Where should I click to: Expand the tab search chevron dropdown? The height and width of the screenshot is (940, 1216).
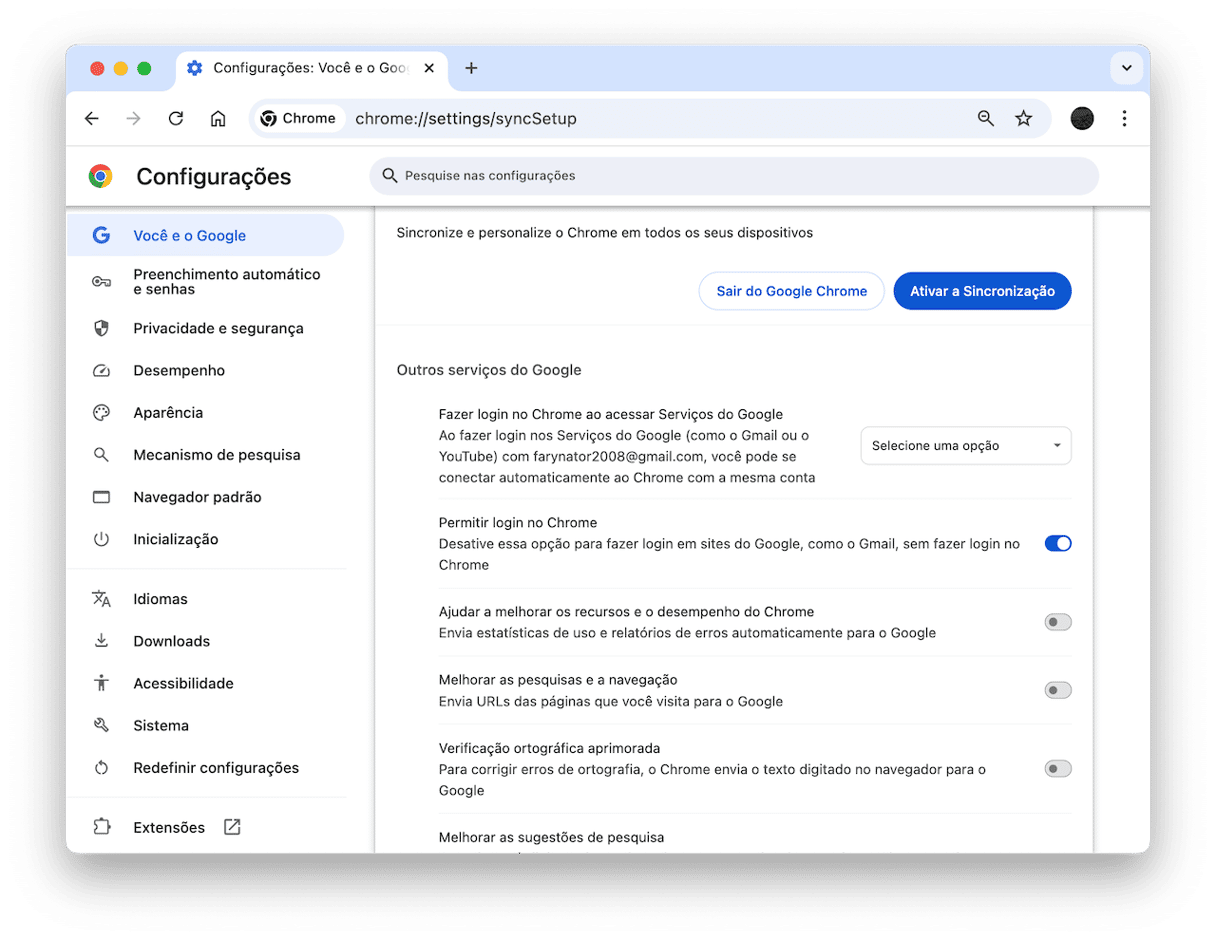click(1126, 68)
